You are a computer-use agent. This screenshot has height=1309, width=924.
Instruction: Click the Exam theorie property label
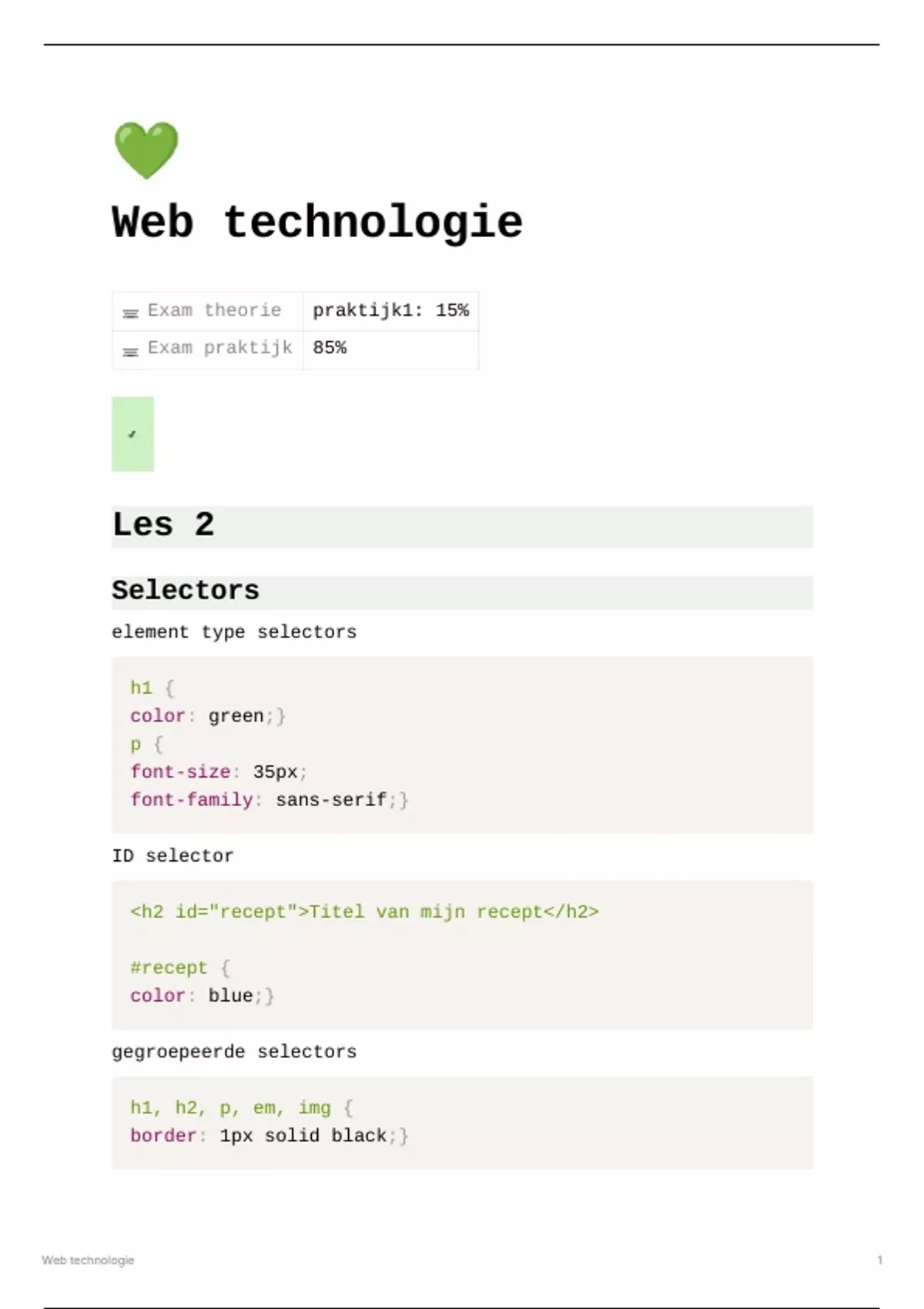click(x=214, y=310)
